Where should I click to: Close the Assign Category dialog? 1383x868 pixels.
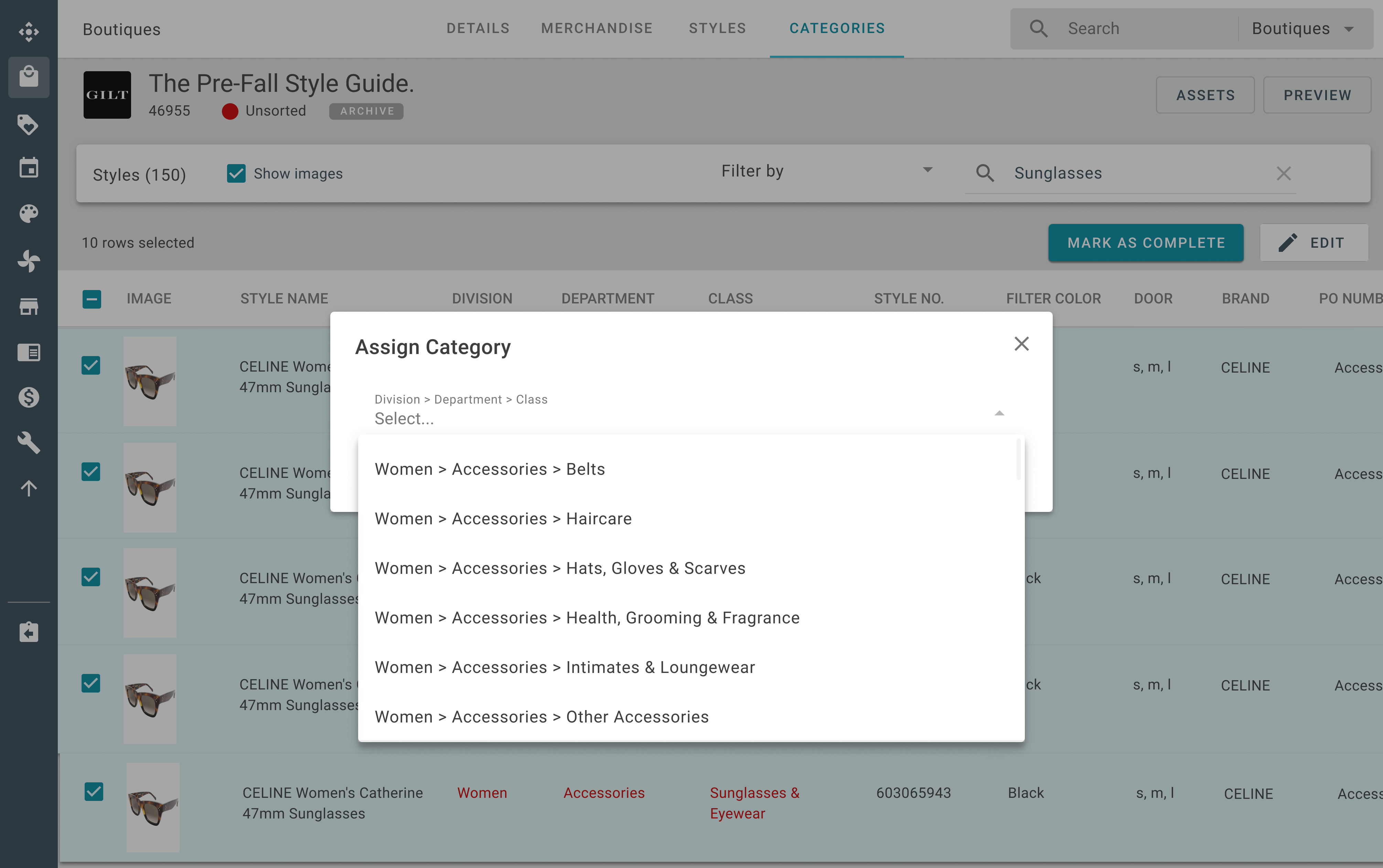point(1021,344)
